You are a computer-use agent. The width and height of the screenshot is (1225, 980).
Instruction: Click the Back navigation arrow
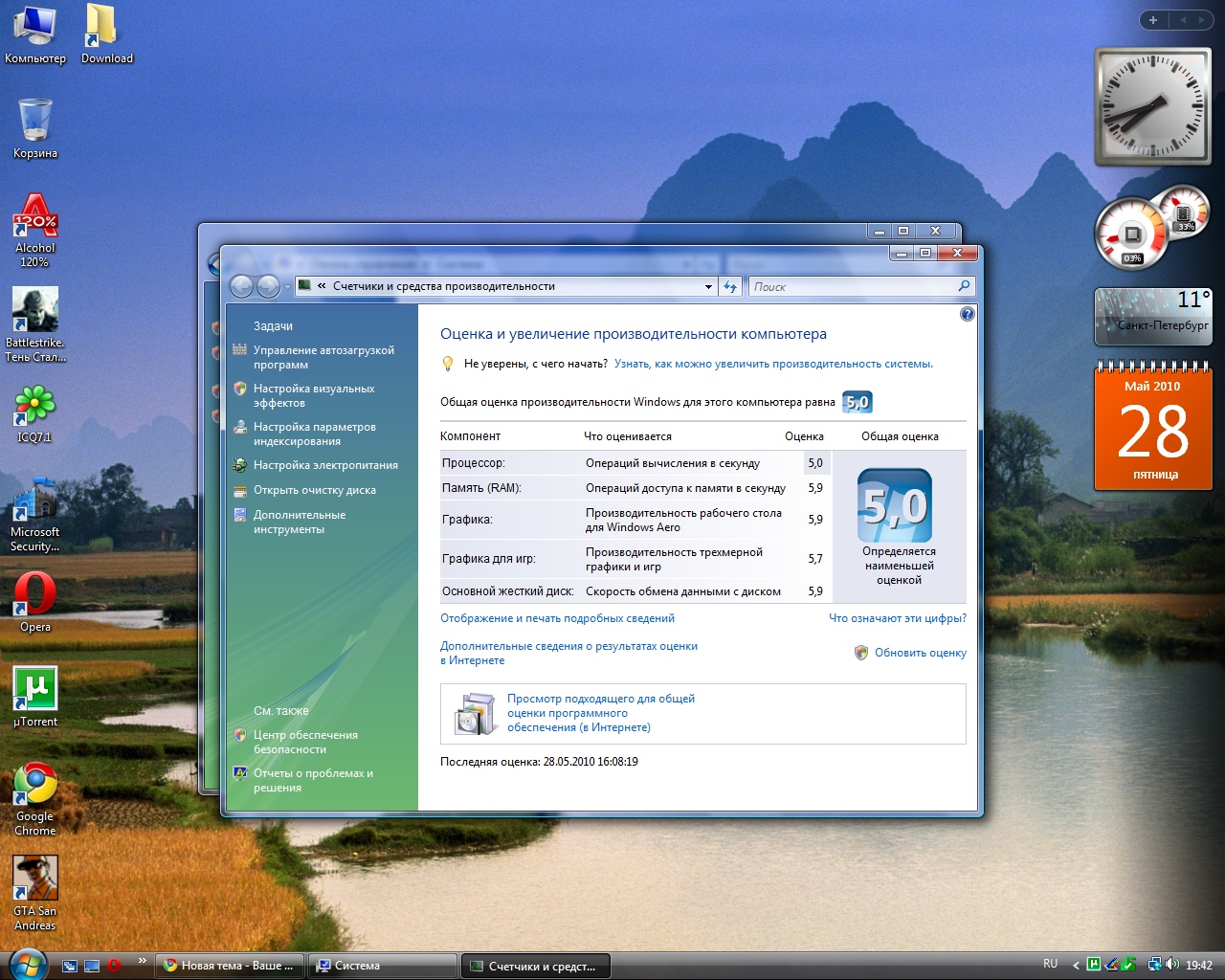point(242,286)
